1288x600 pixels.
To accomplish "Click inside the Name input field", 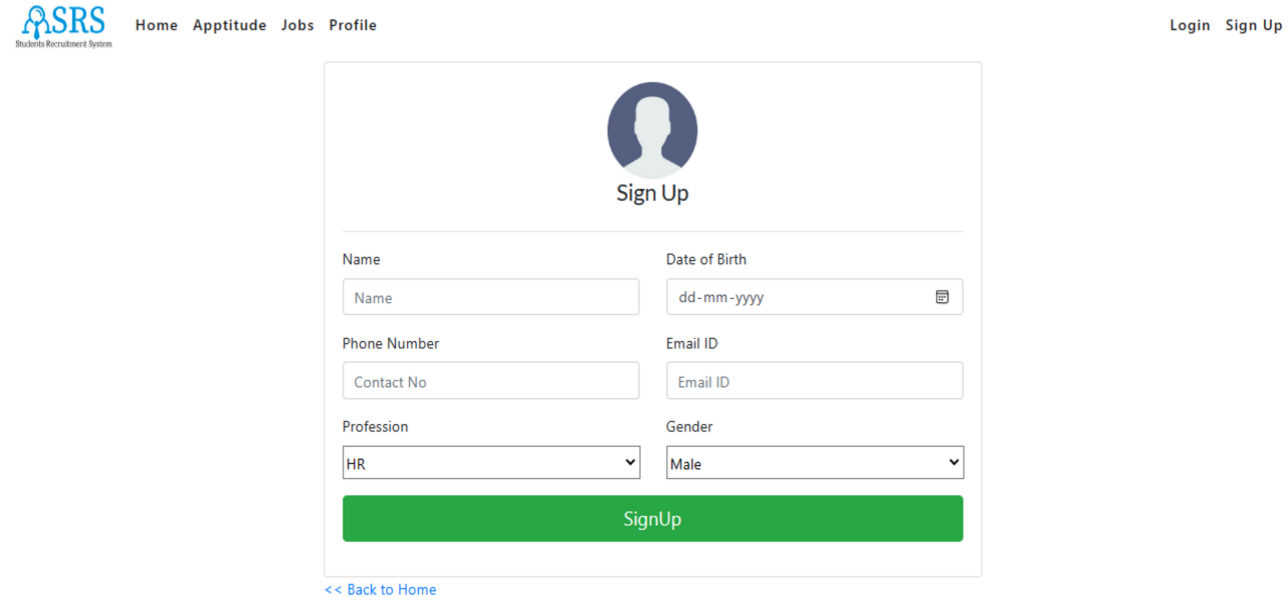I will (x=490, y=296).
